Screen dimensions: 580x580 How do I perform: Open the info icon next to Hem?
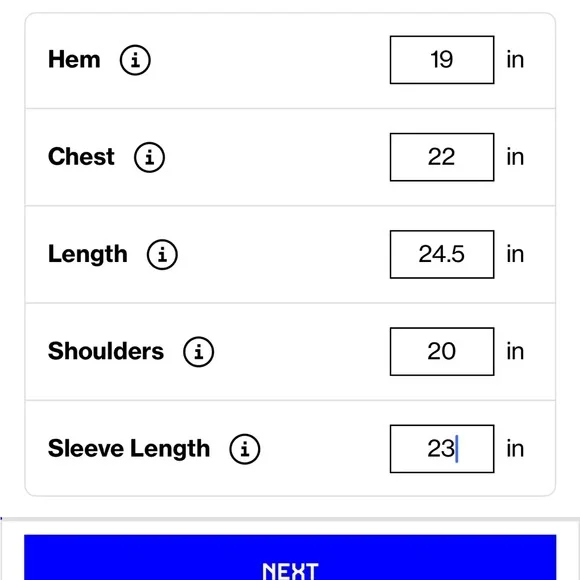(x=135, y=60)
